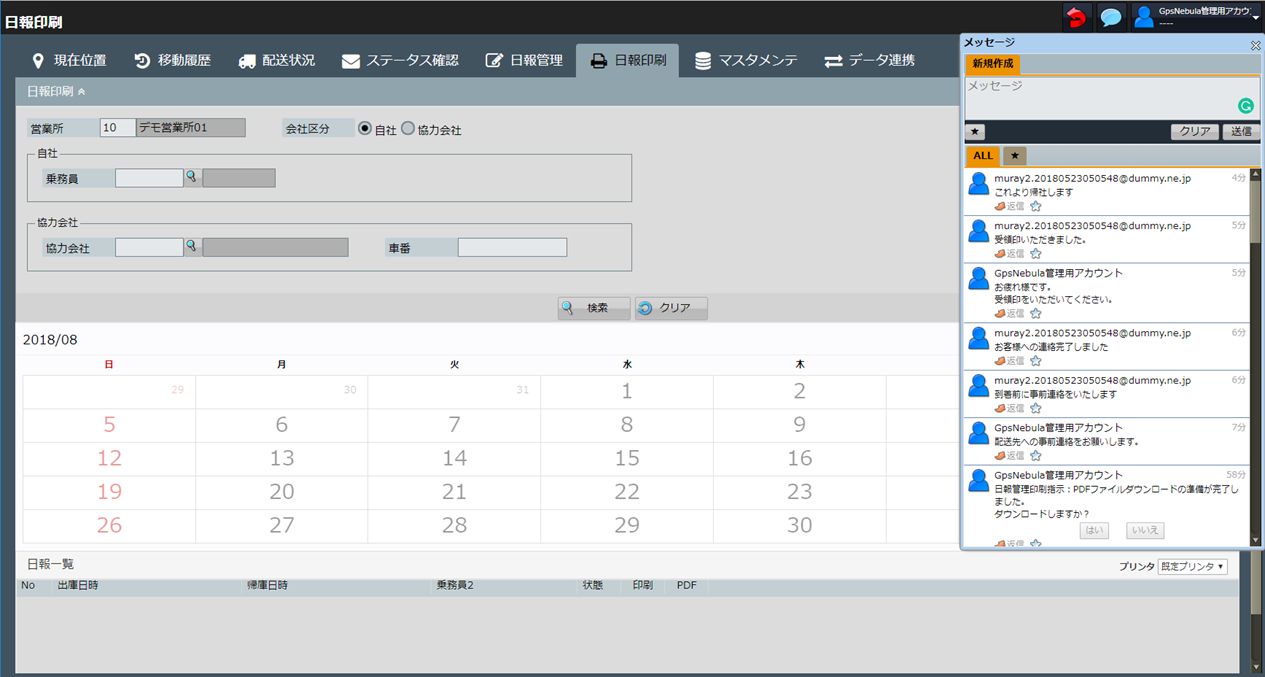Open the プリンタ dropdown
The height and width of the screenshot is (677, 1265).
[1192, 566]
